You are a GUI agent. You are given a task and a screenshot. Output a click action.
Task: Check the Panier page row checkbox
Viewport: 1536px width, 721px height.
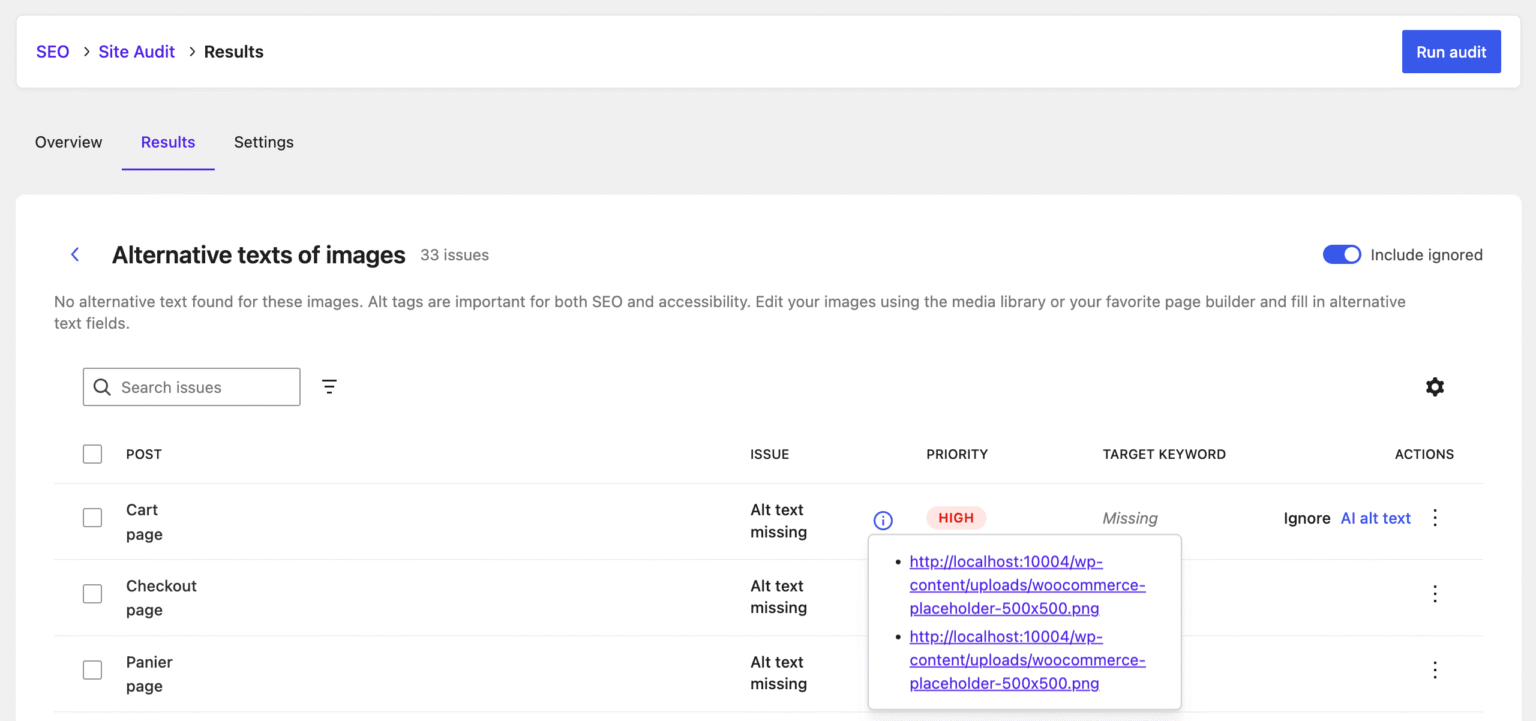[x=92, y=670]
